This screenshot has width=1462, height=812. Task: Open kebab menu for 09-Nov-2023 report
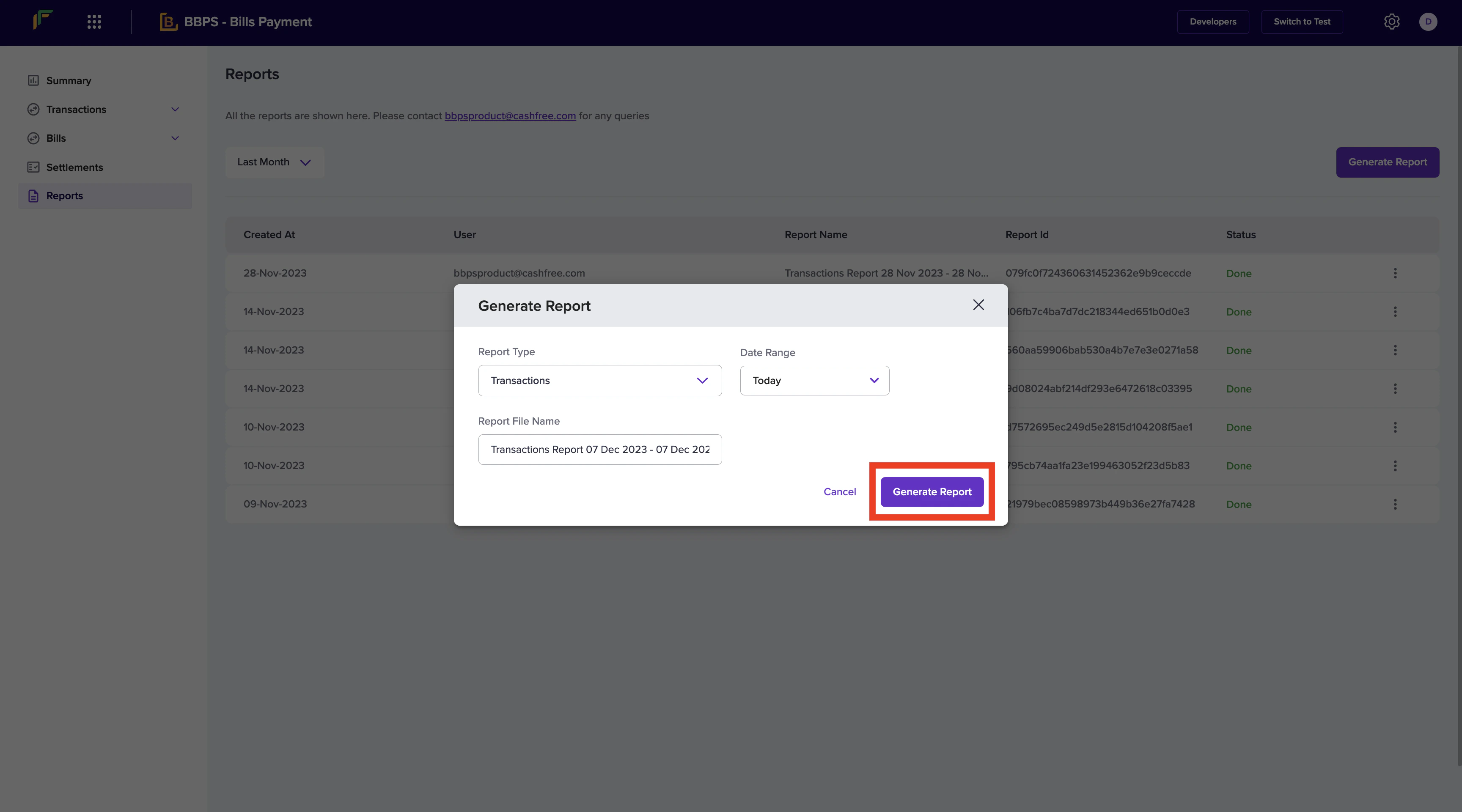coord(1395,505)
